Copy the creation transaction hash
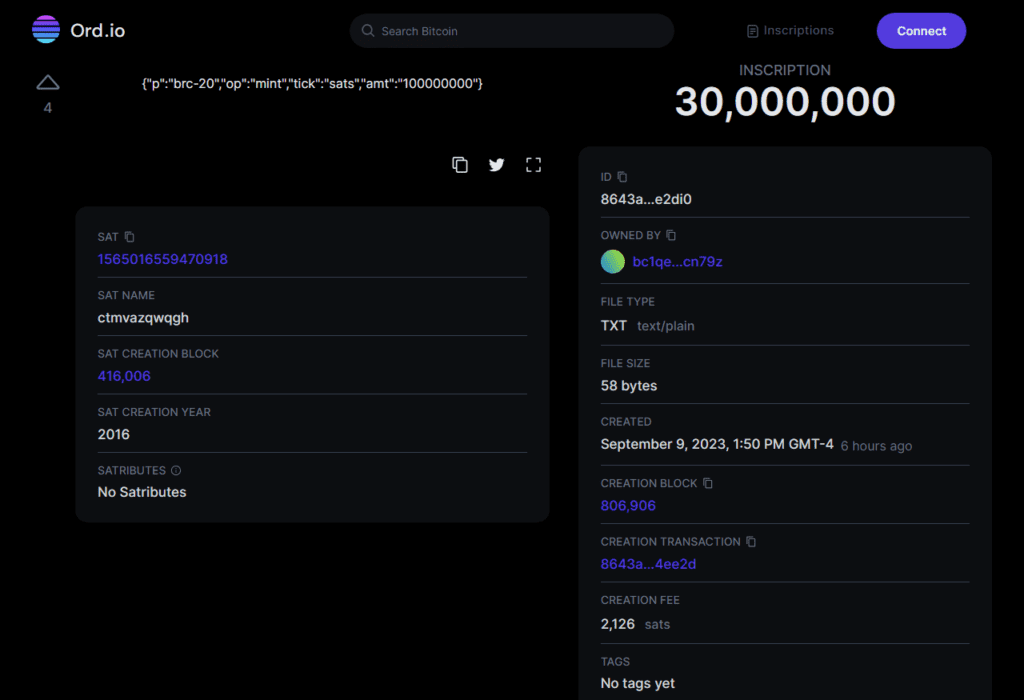This screenshot has width=1024, height=700. pyautogui.click(x=751, y=541)
